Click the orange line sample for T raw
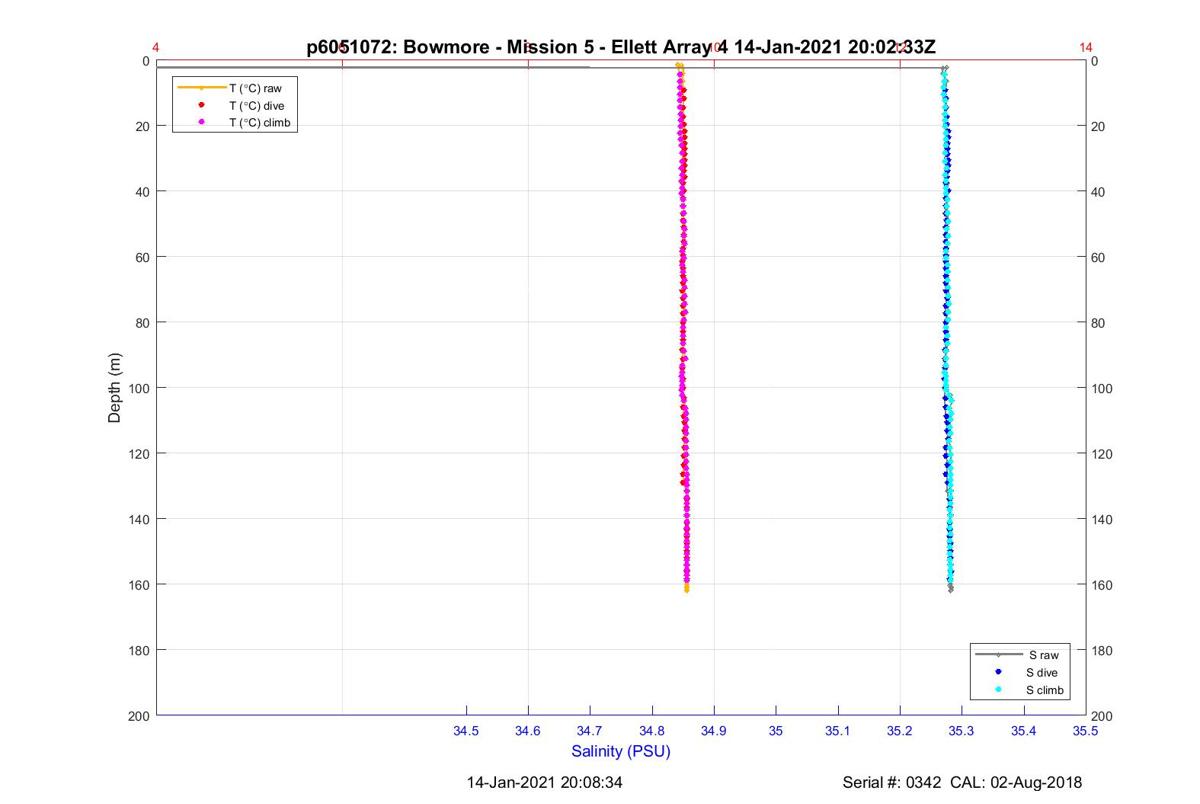1200x804 pixels. (201, 88)
